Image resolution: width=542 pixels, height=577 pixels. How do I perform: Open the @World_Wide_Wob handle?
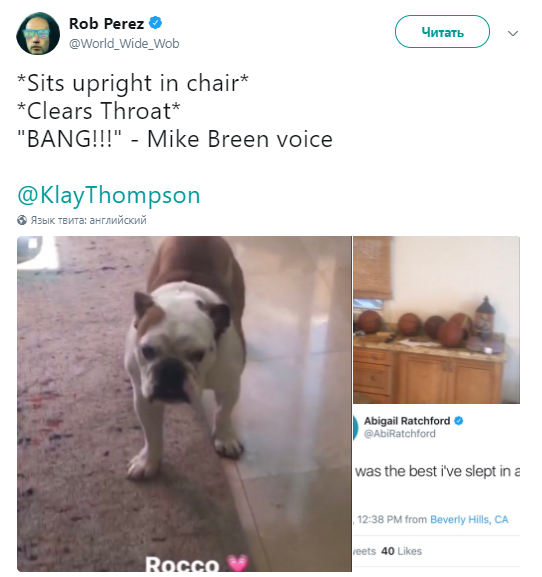124,44
